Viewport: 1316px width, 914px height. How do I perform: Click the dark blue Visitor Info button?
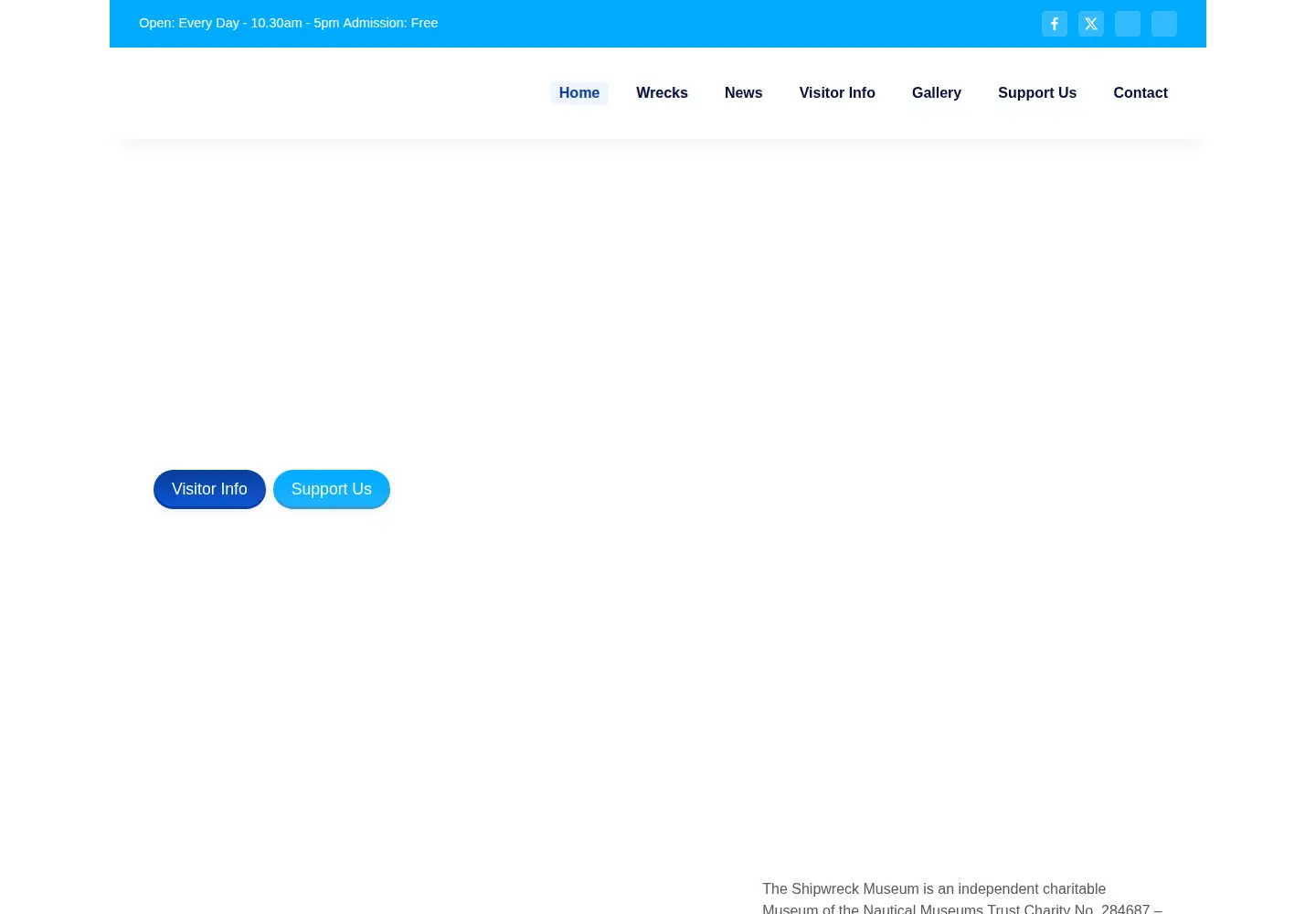pos(209,489)
